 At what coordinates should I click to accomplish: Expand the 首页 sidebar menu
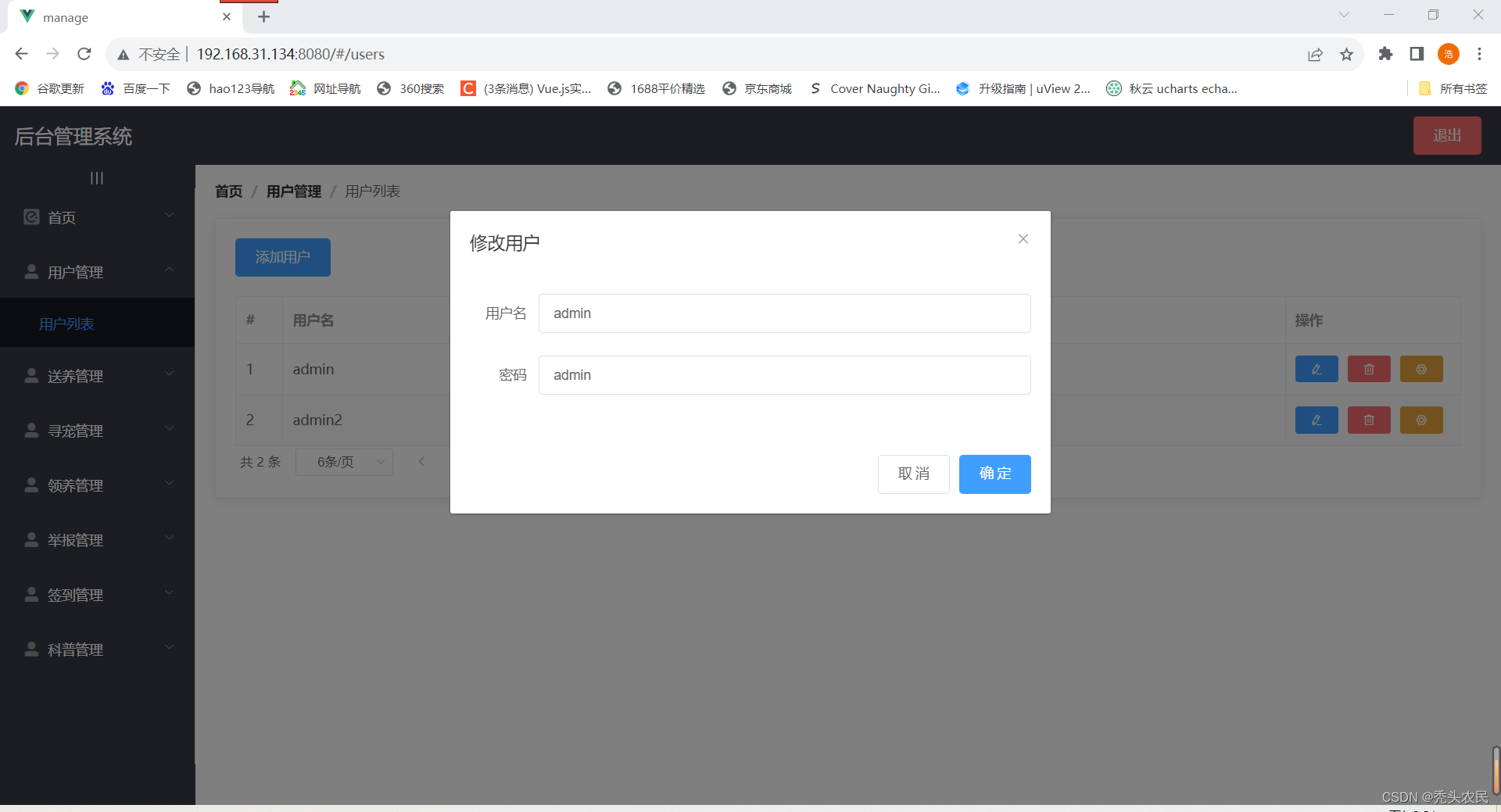(x=97, y=217)
